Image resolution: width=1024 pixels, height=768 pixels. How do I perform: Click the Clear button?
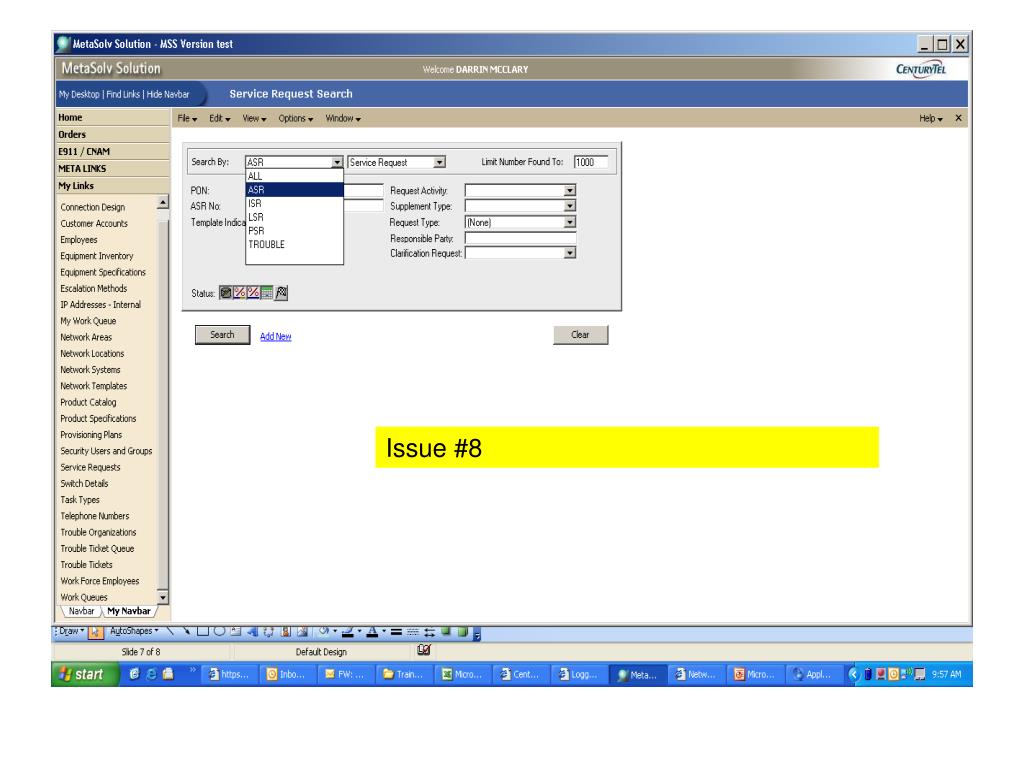[581, 334]
